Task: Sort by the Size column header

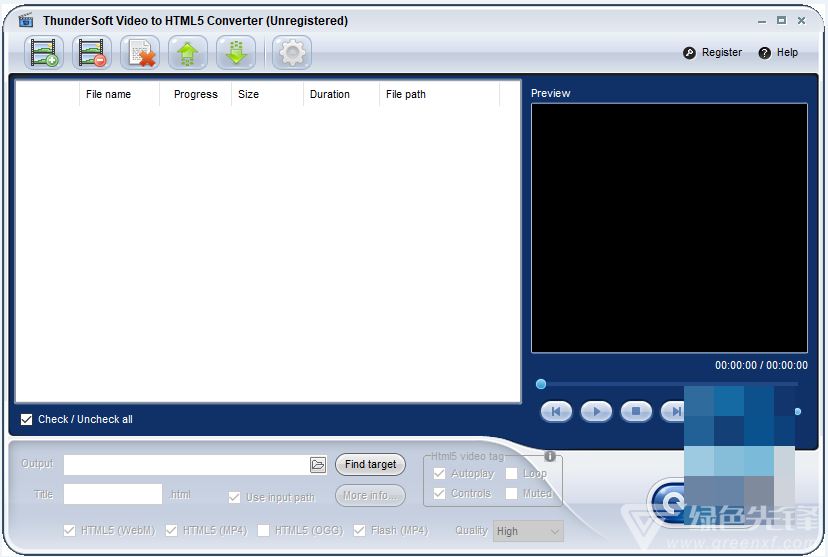Action: [267, 94]
